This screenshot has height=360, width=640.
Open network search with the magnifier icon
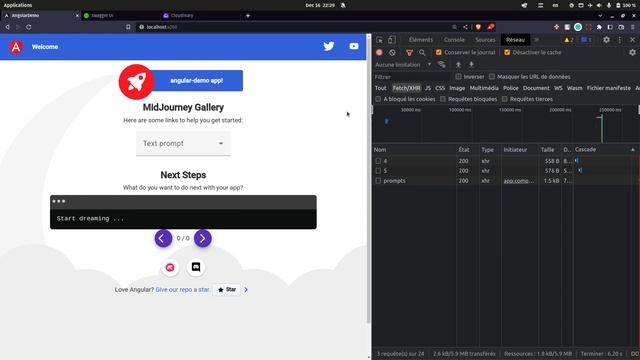tap(422, 53)
